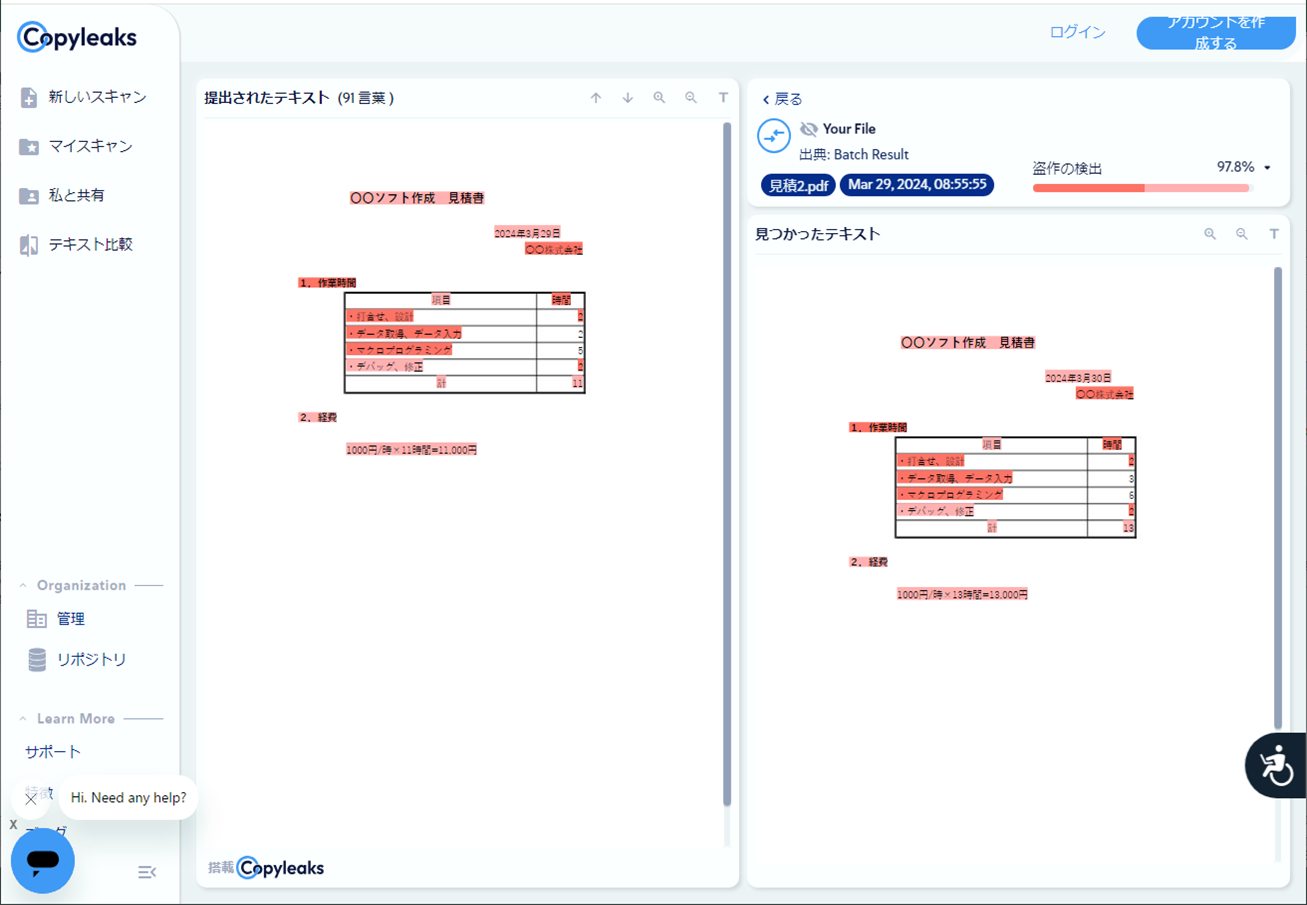Dismiss the help chat bubble
This screenshot has height=905, width=1307.
pyautogui.click(x=31, y=799)
